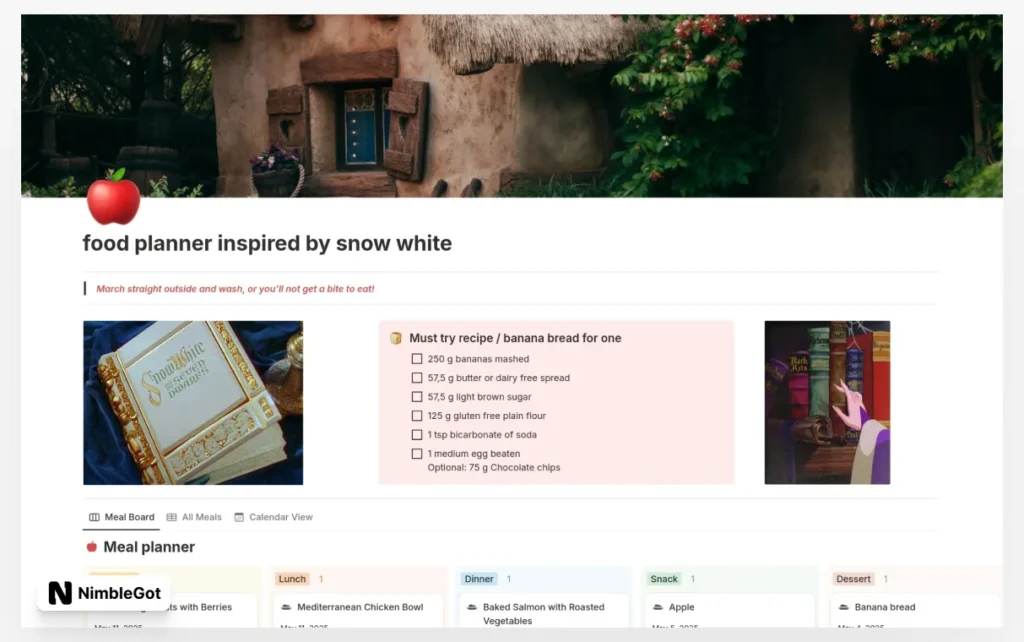
Task: Click the All Meals table icon
Action: (x=172, y=517)
